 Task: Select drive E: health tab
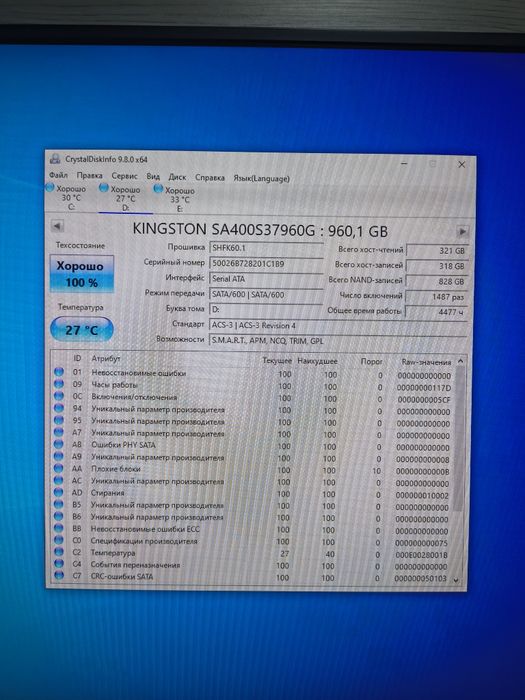click(179, 200)
